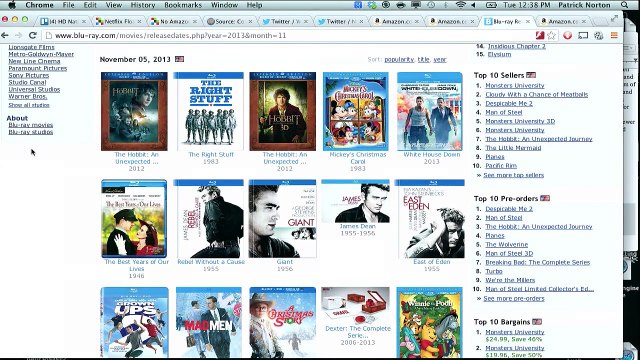Image resolution: width=640 pixels, height=360 pixels.
Task: Click the browser forward arrow
Action: (x=18, y=36)
